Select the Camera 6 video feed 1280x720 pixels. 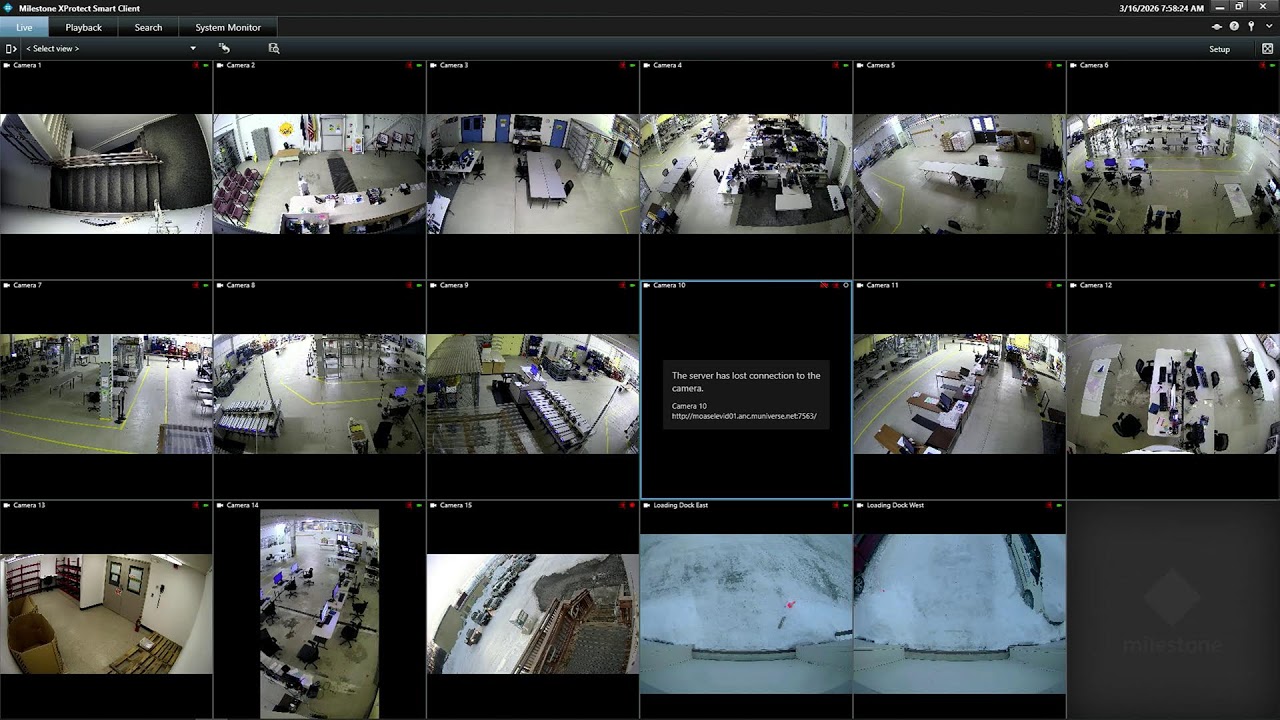(1173, 174)
